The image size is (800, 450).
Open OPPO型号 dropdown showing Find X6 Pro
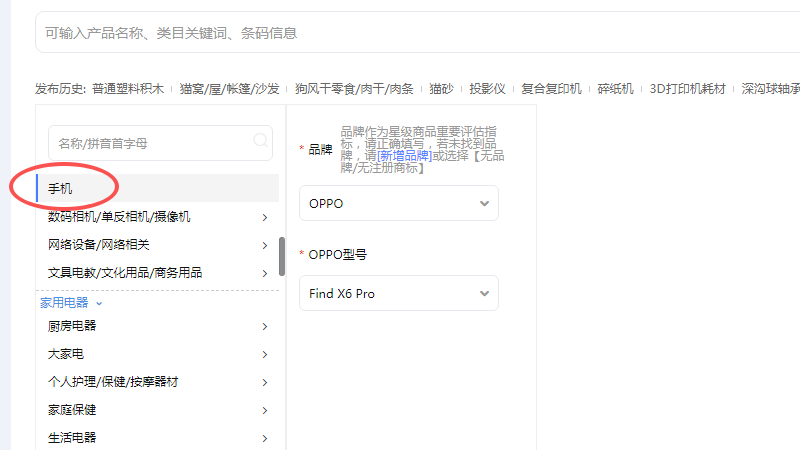pos(398,293)
